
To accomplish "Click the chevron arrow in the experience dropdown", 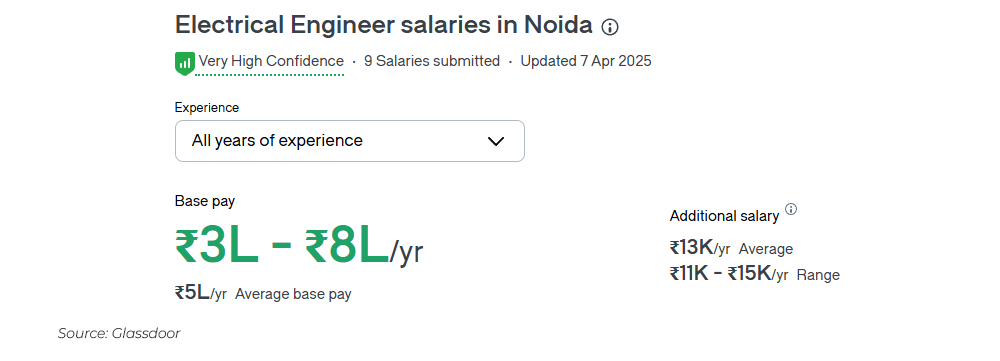I will tap(496, 141).
